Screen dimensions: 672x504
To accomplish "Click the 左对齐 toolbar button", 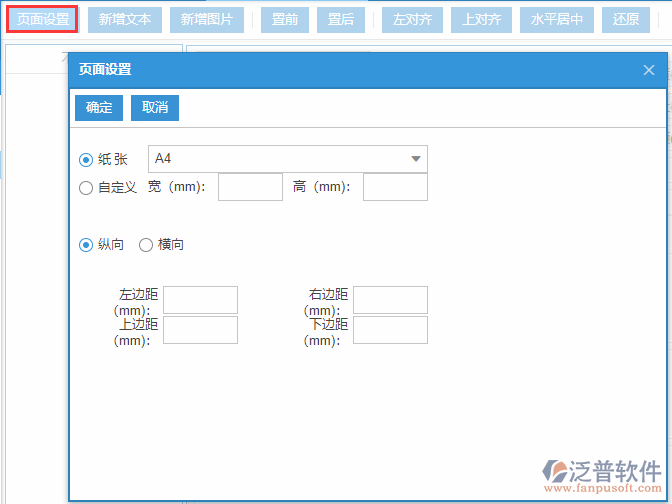I will pyautogui.click(x=412, y=20).
